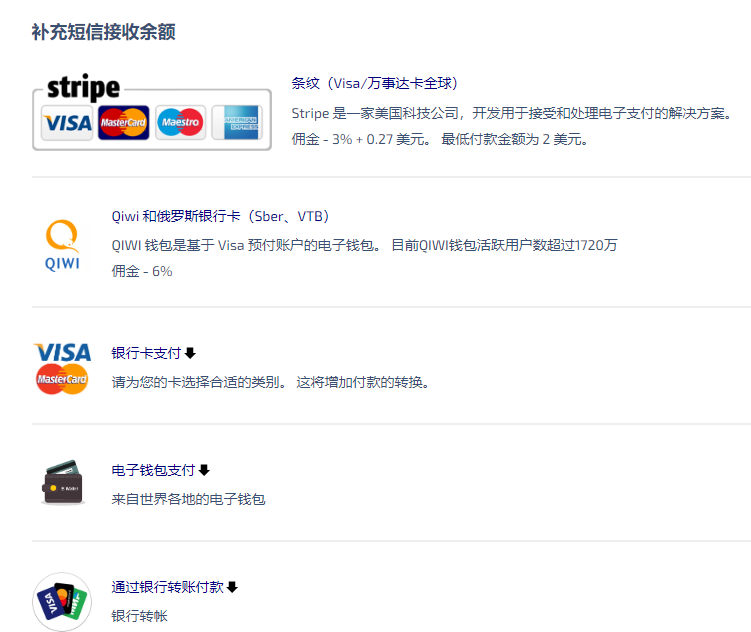Image resolution: width=751 pixels, height=632 pixels.
Task: Click the down arrow next to 电子钱包支付
Action: [204, 470]
